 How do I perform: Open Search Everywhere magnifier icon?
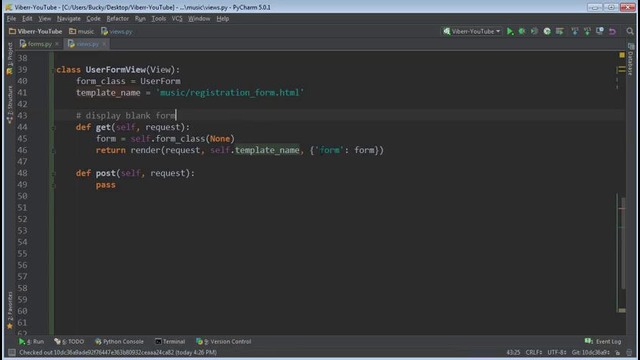(x=630, y=31)
